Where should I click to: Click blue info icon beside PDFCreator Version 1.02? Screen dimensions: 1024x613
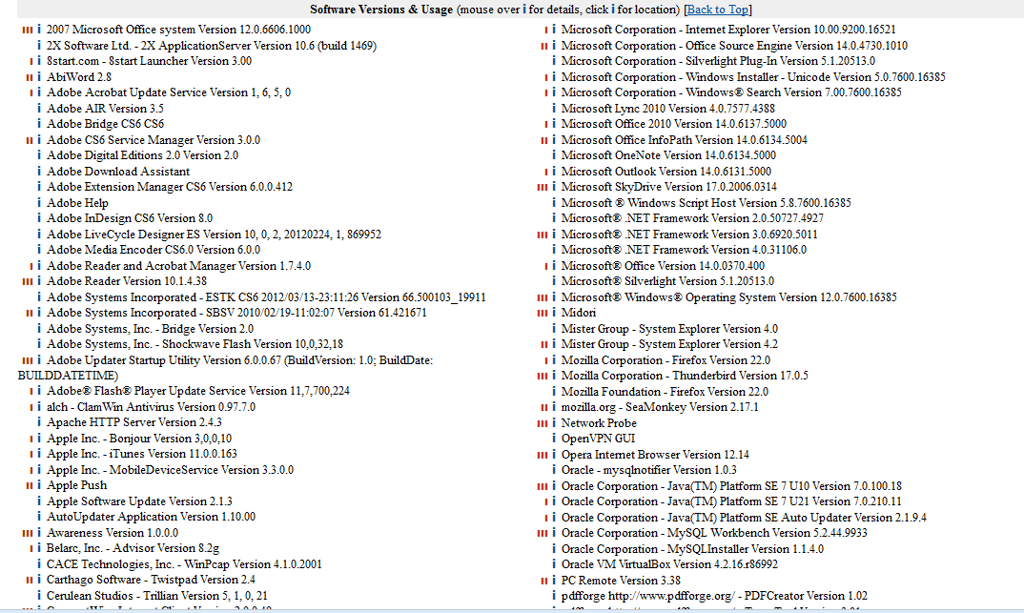coord(554,596)
